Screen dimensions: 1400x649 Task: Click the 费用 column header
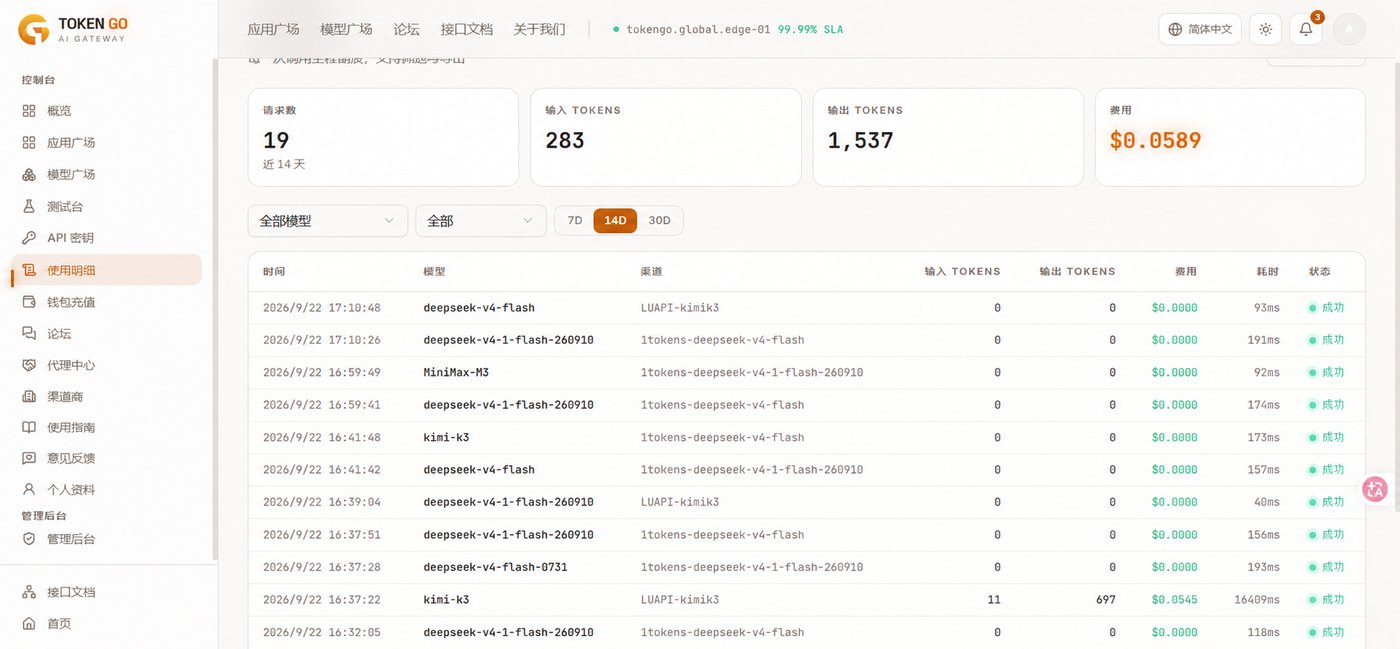click(x=1186, y=271)
